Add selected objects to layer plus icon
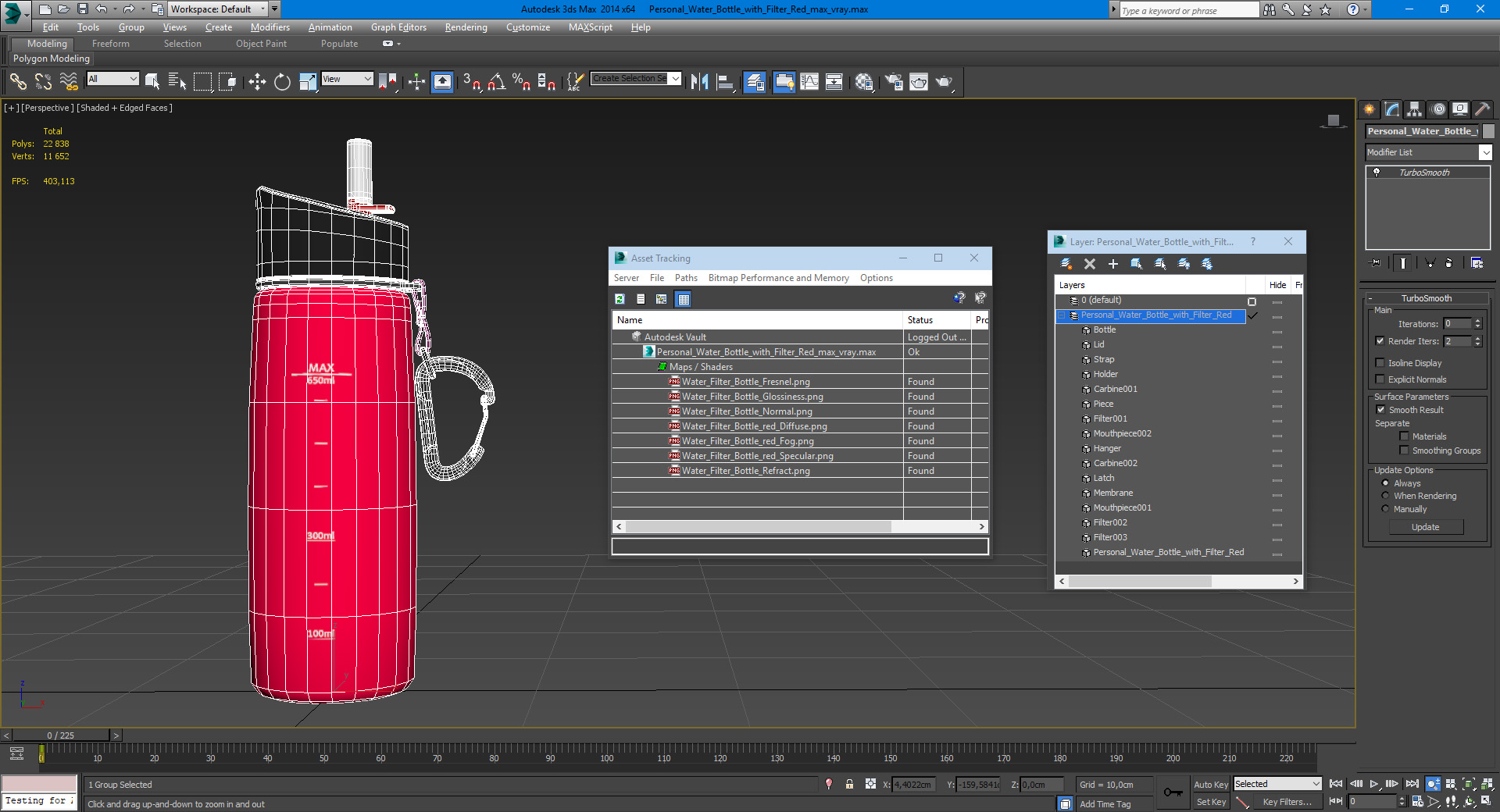The image size is (1500, 812). point(1113,264)
